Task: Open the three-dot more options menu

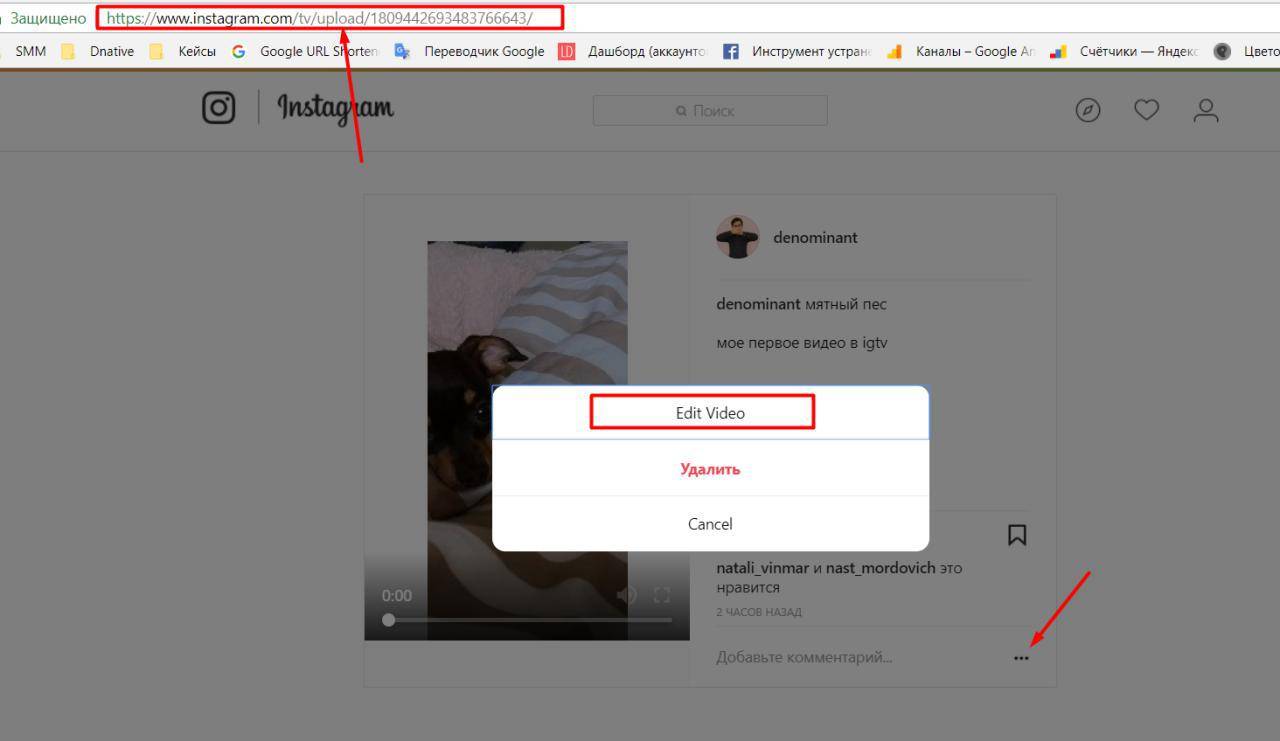Action: click(x=1020, y=658)
